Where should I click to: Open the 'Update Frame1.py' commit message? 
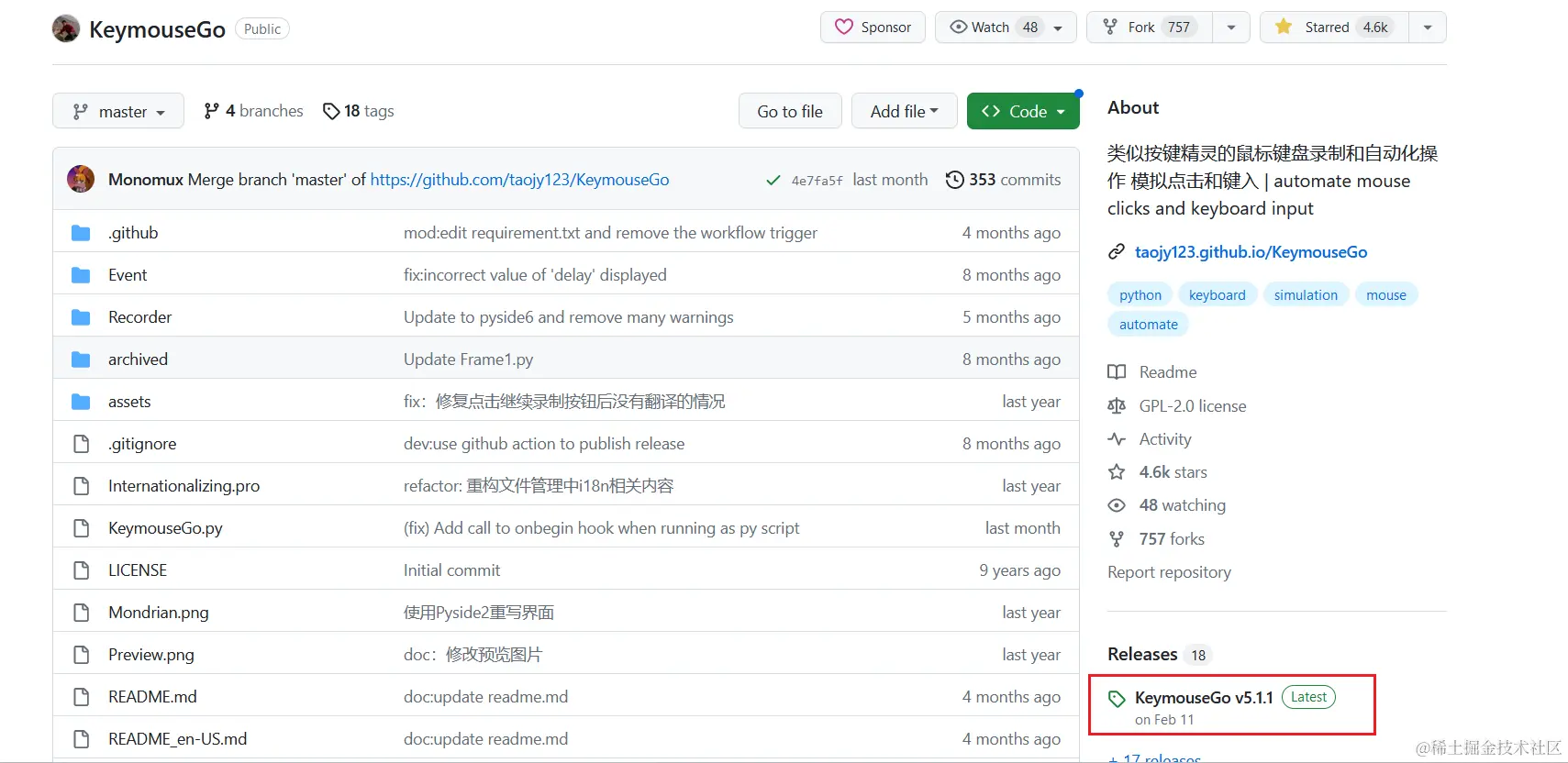pos(468,359)
